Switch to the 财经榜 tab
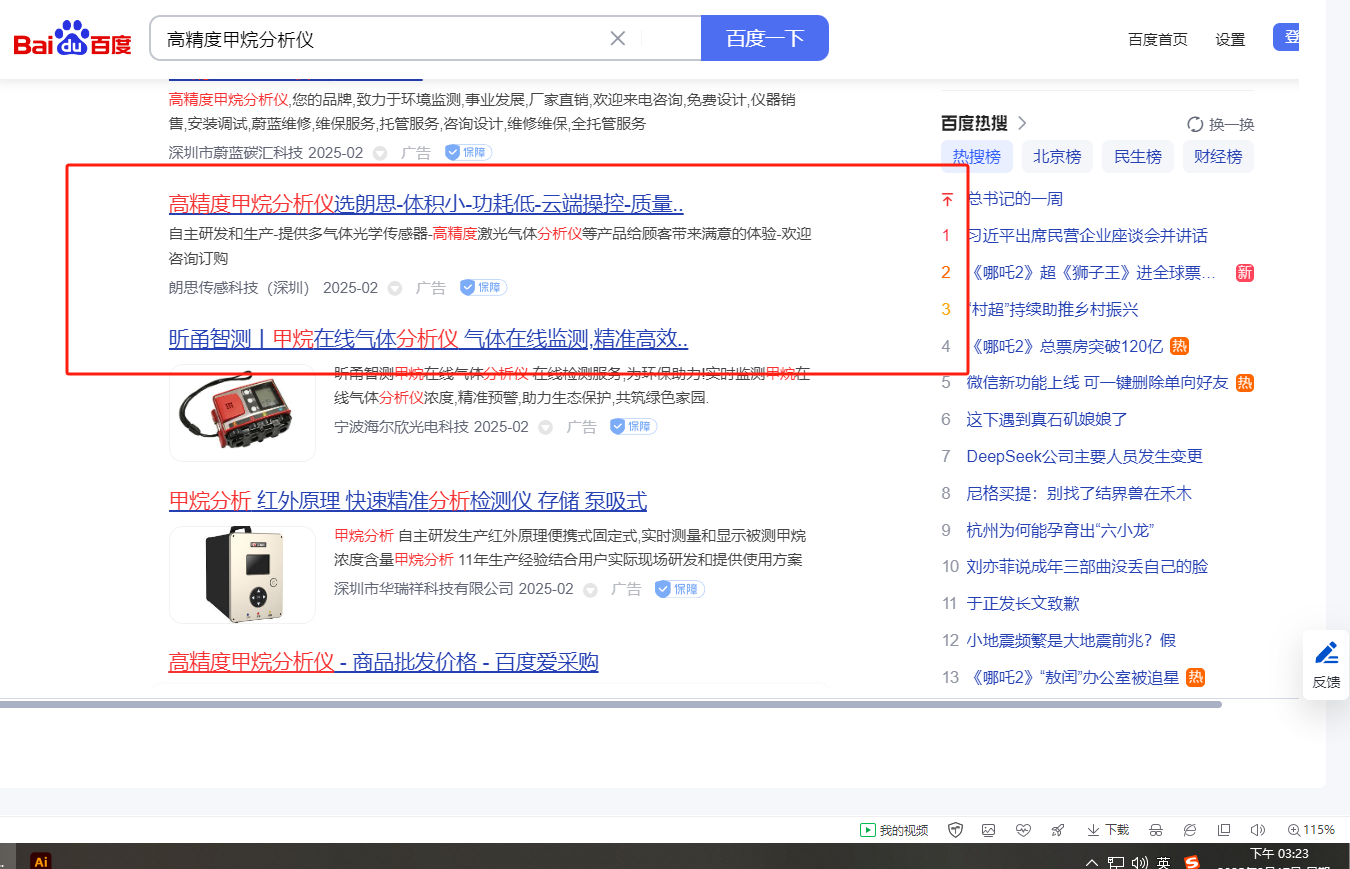The width and height of the screenshot is (1350, 869). tap(1218, 157)
